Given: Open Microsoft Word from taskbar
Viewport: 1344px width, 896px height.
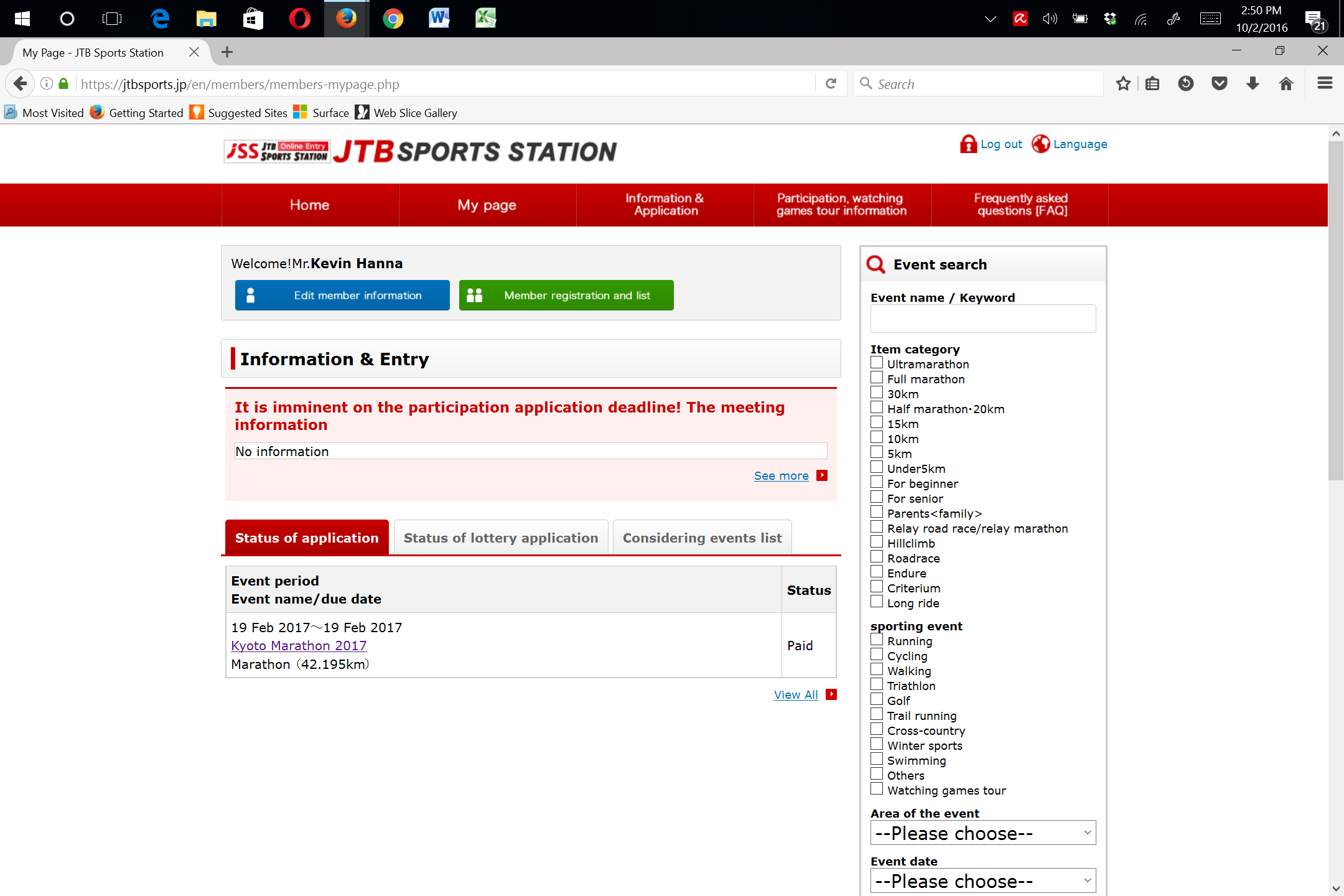Looking at the screenshot, I should click(439, 19).
